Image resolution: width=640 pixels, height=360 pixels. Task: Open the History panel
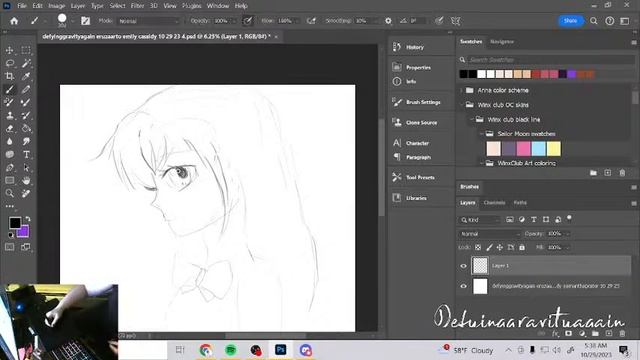(x=415, y=47)
